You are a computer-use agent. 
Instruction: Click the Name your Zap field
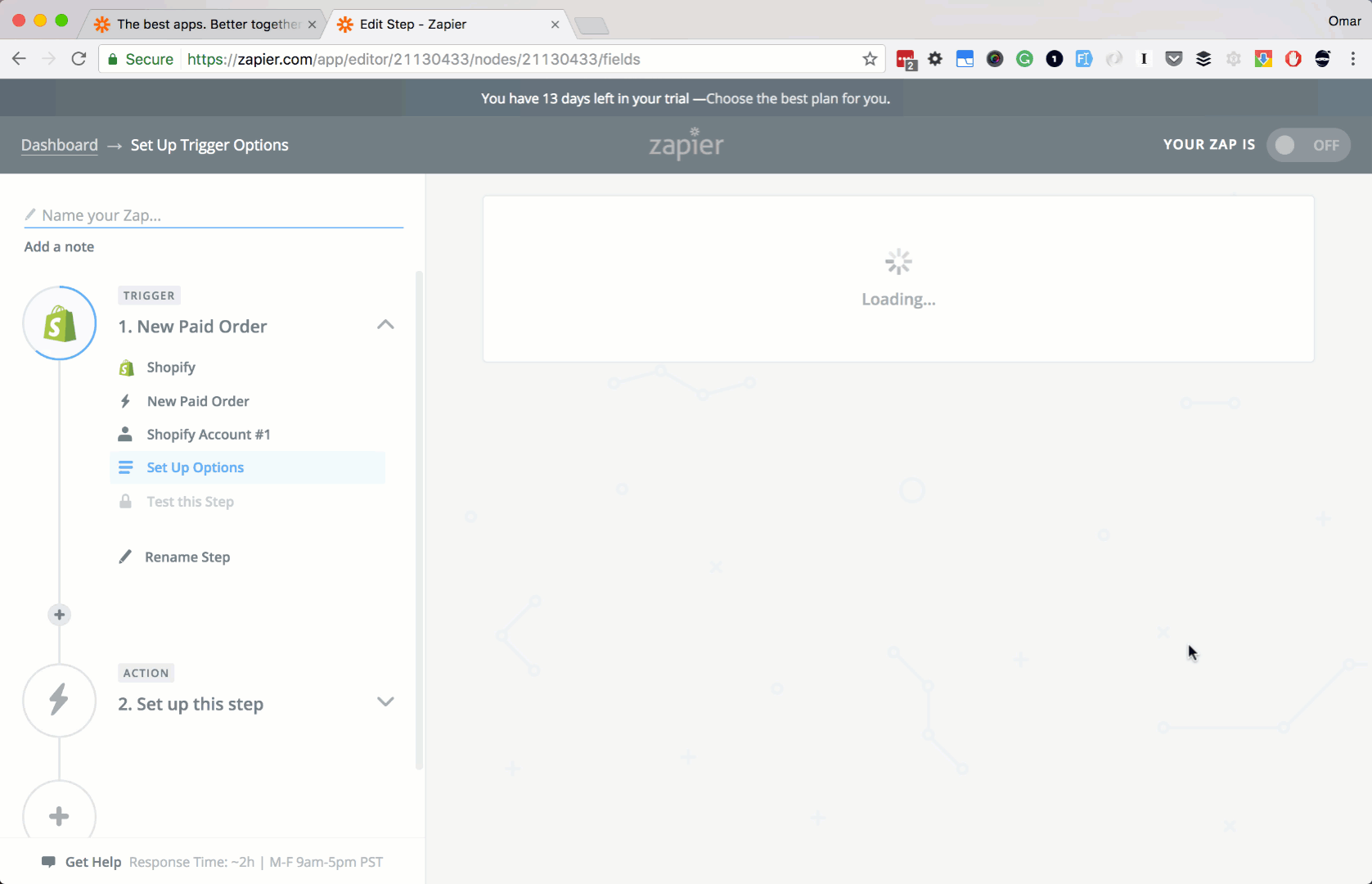(x=214, y=215)
